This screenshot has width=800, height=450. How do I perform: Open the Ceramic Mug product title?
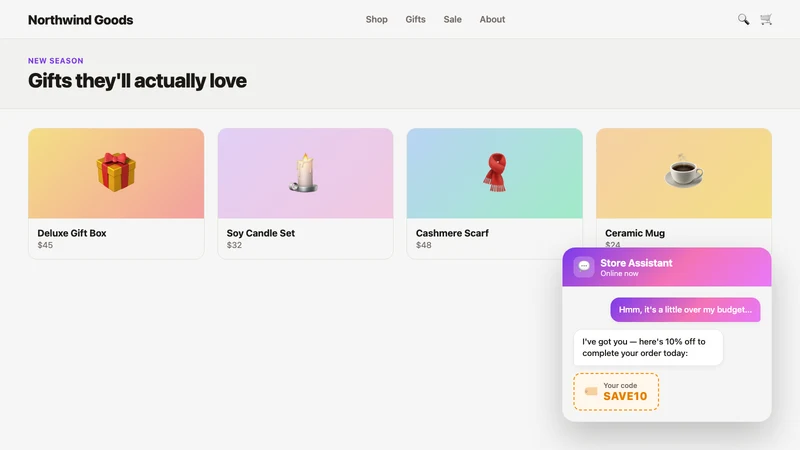pyautogui.click(x=635, y=233)
